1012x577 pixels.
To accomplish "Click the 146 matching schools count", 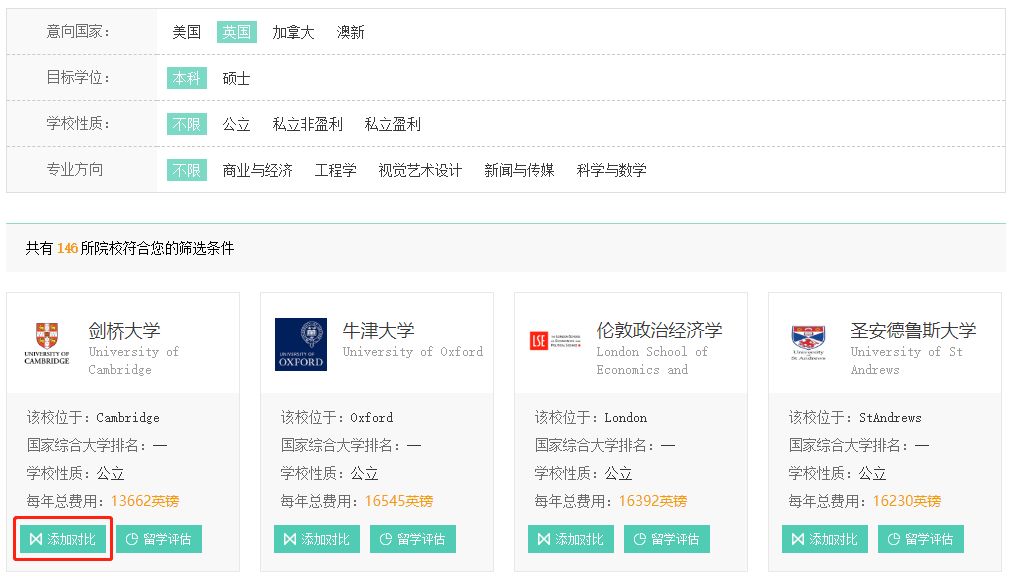I will coord(67,248).
